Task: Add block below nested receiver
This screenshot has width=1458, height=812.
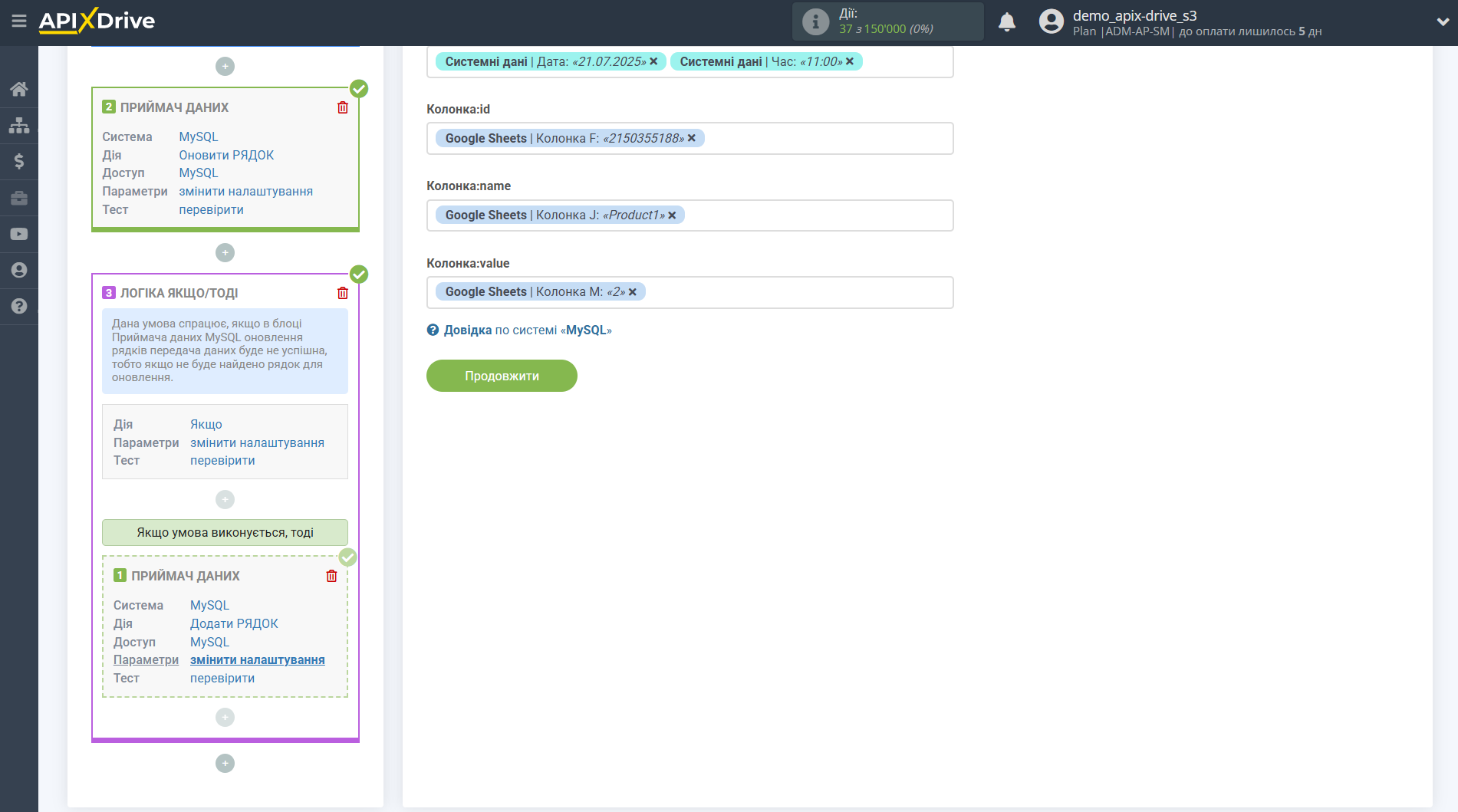Action: tap(225, 717)
